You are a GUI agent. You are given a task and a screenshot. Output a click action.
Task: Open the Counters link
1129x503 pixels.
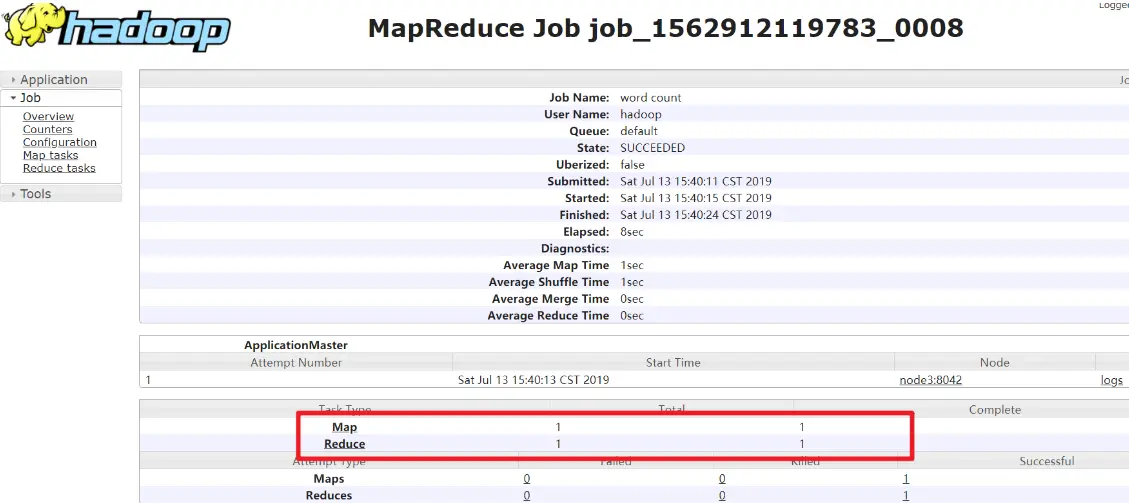point(48,130)
